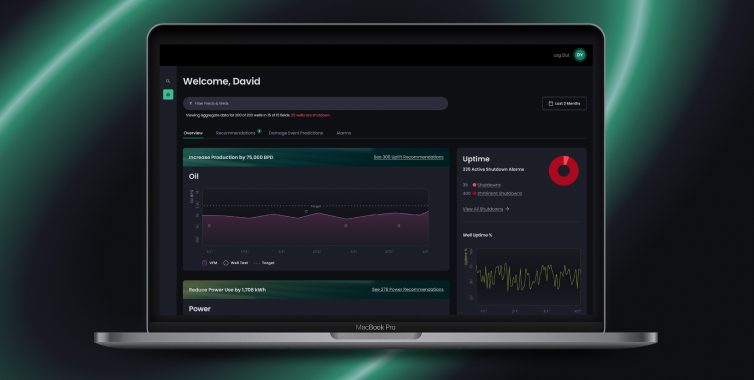Toggle the VFM series in chart legend
754x380 pixels.
210,263
